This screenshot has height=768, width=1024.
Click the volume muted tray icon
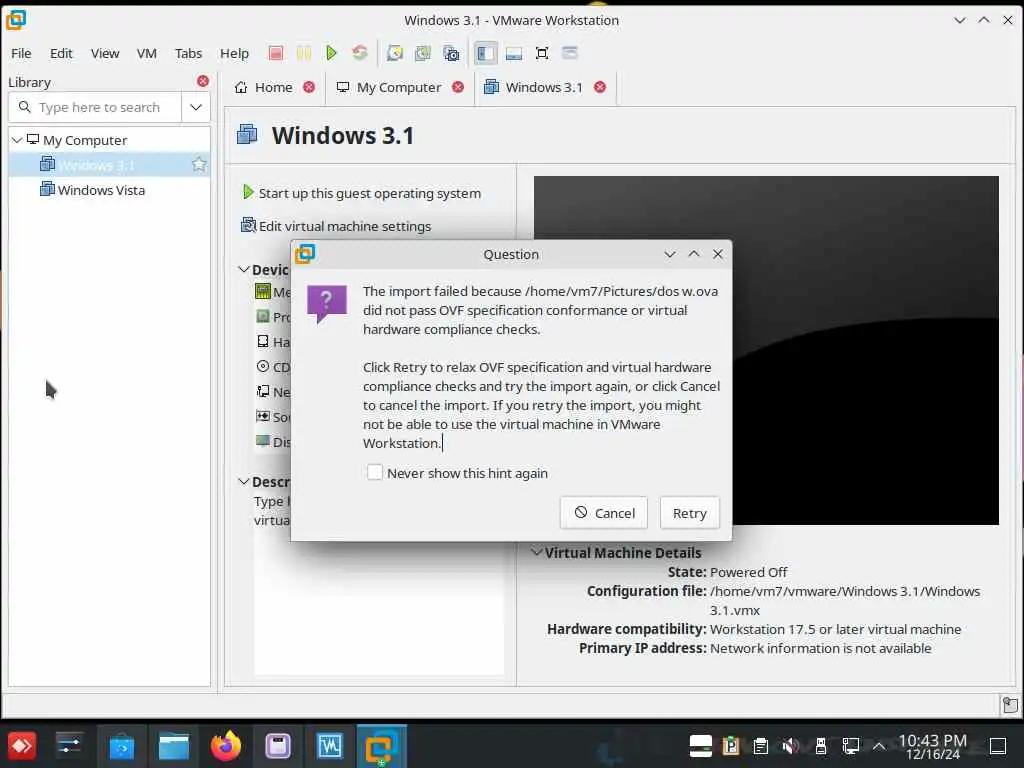[x=790, y=746]
